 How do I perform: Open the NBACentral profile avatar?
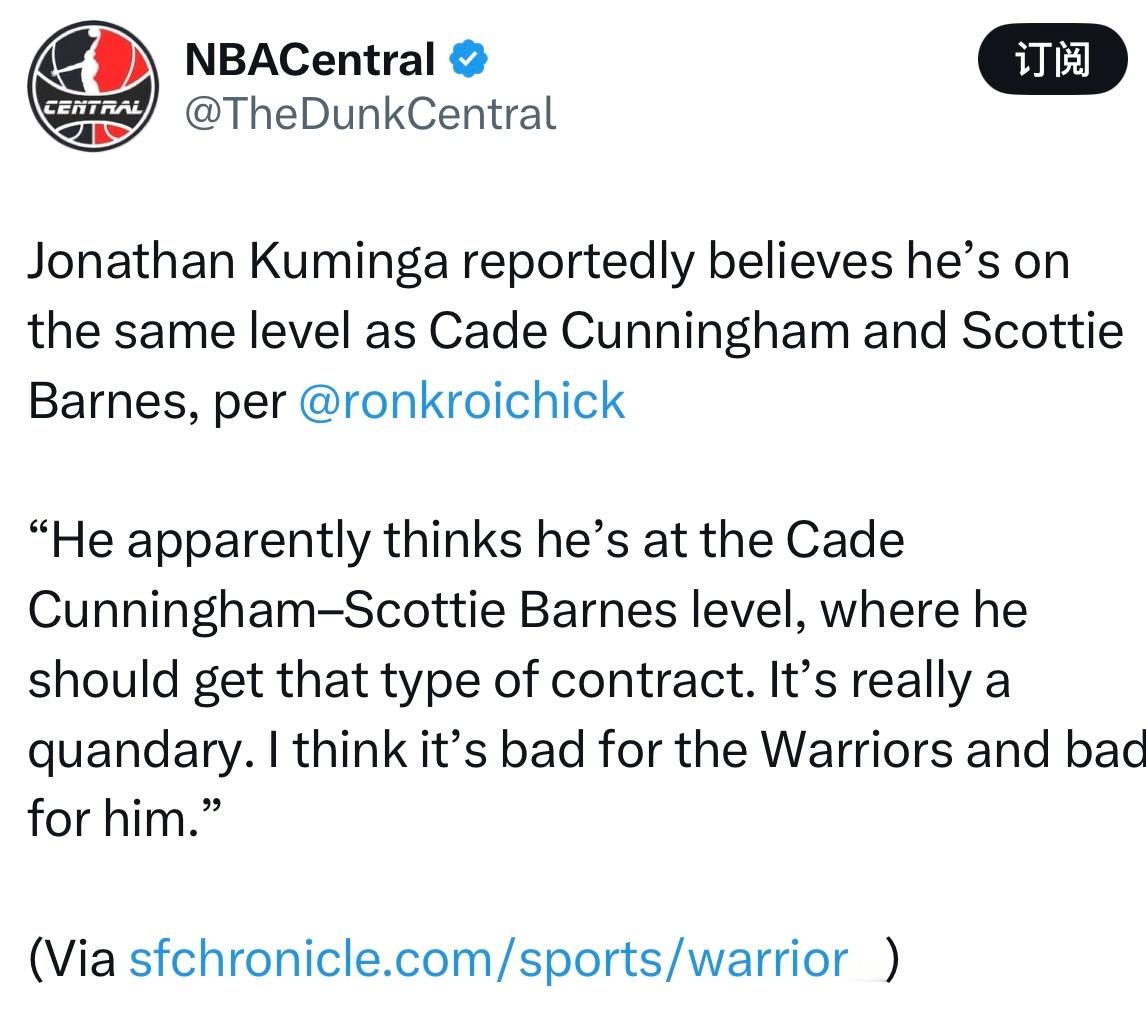pos(93,86)
